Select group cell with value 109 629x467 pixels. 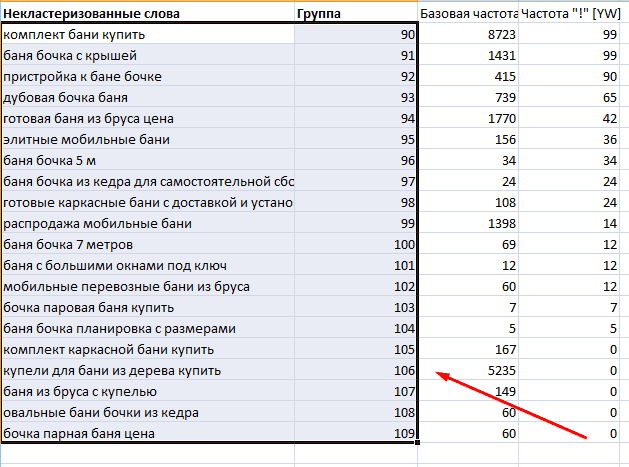(356, 433)
